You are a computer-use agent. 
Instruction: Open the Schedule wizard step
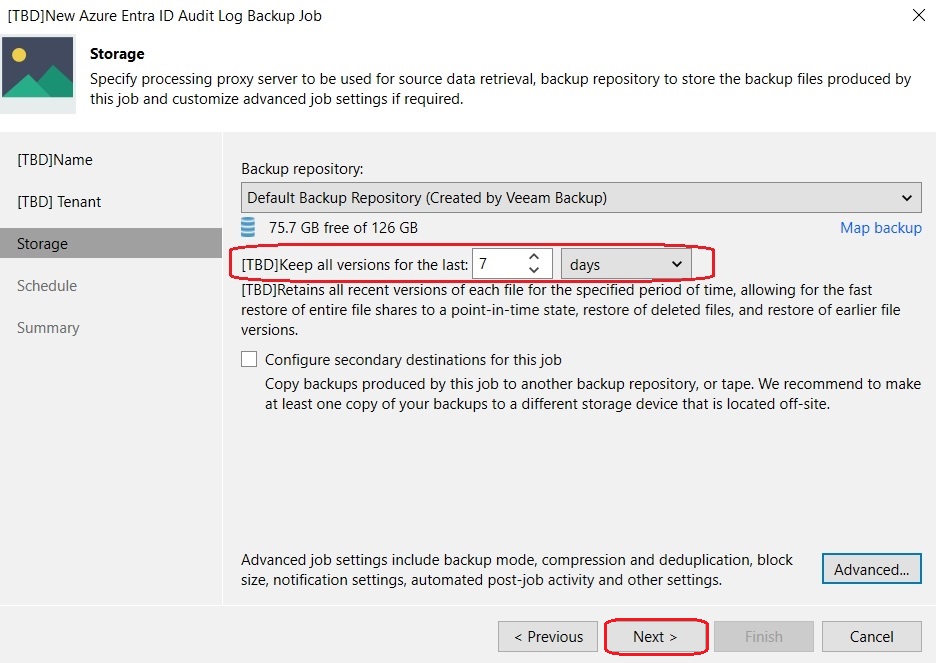coord(47,286)
